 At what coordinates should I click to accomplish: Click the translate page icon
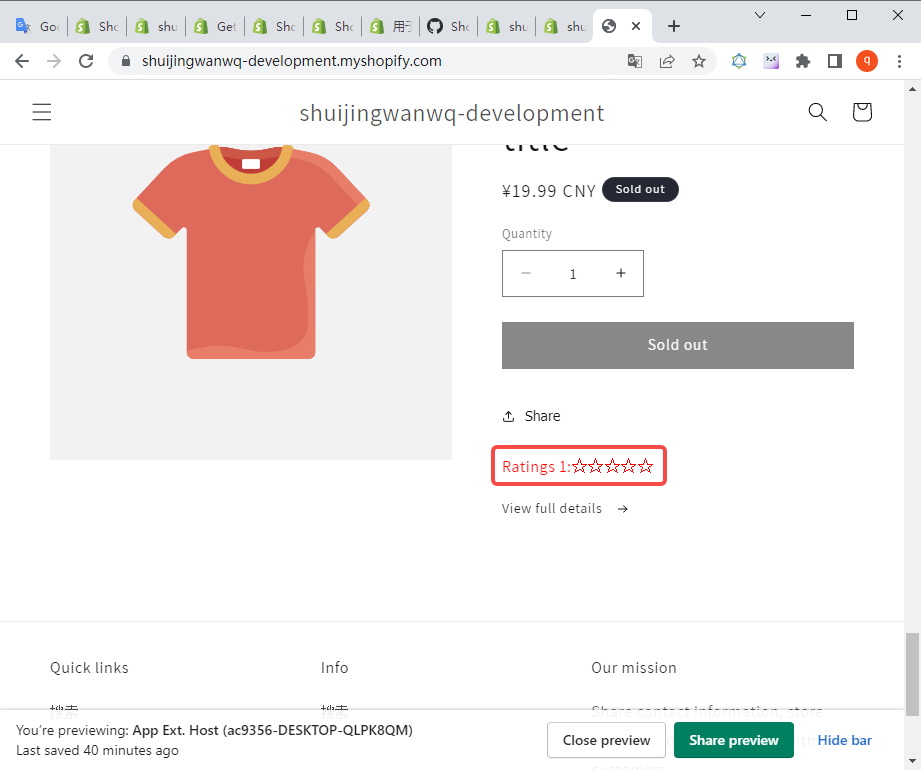point(635,61)
